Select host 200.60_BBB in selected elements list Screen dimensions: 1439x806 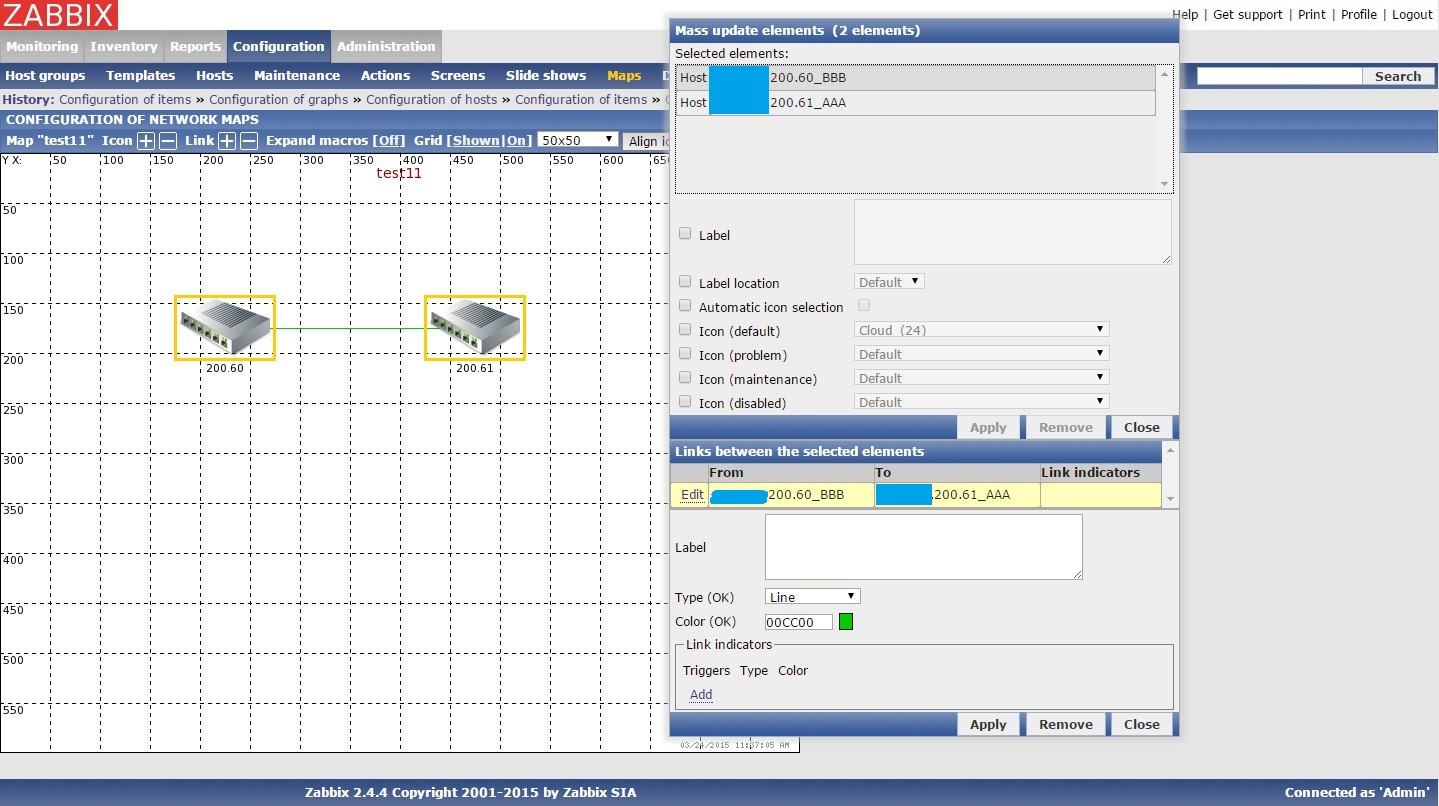point(916,77)
